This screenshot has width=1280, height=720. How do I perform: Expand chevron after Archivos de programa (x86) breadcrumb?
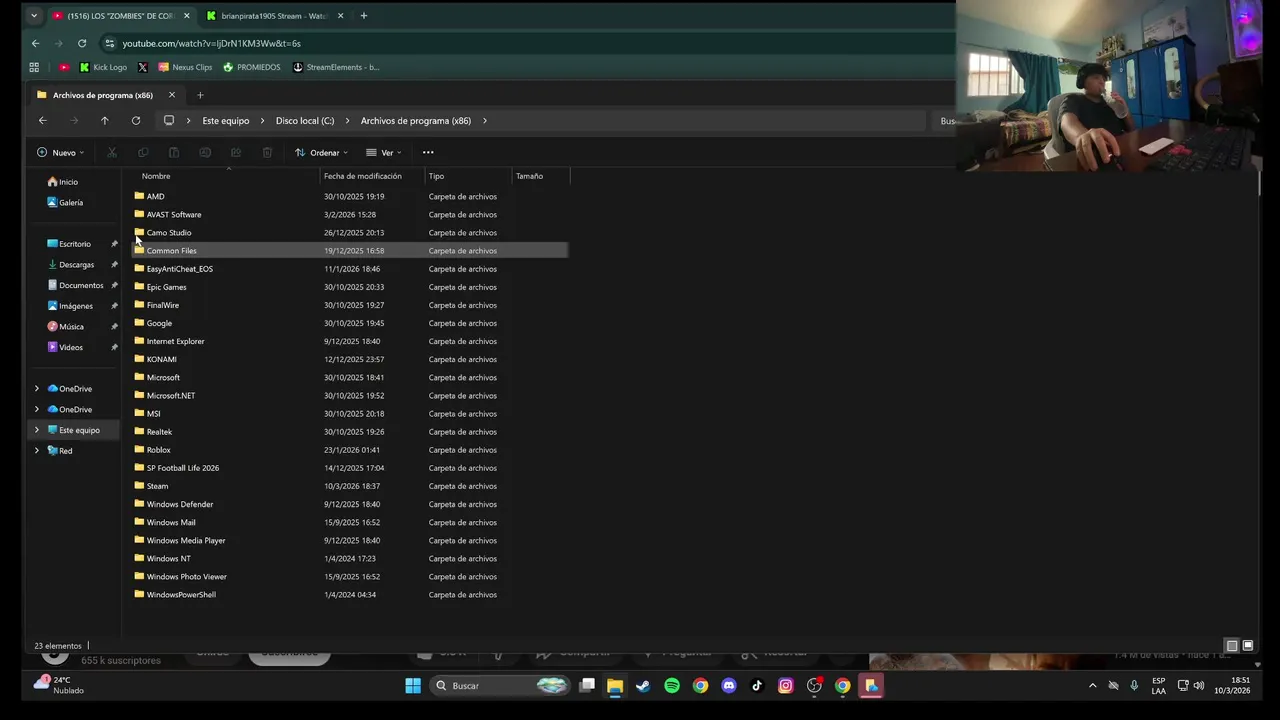click(485, 121)
